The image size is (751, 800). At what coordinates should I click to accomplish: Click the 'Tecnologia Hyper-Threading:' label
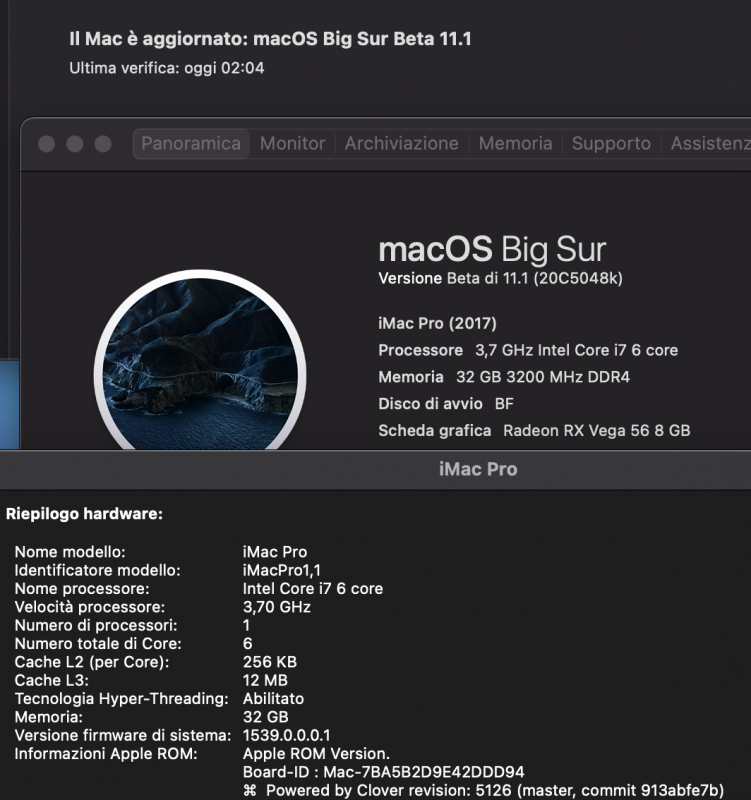point(121,699)
